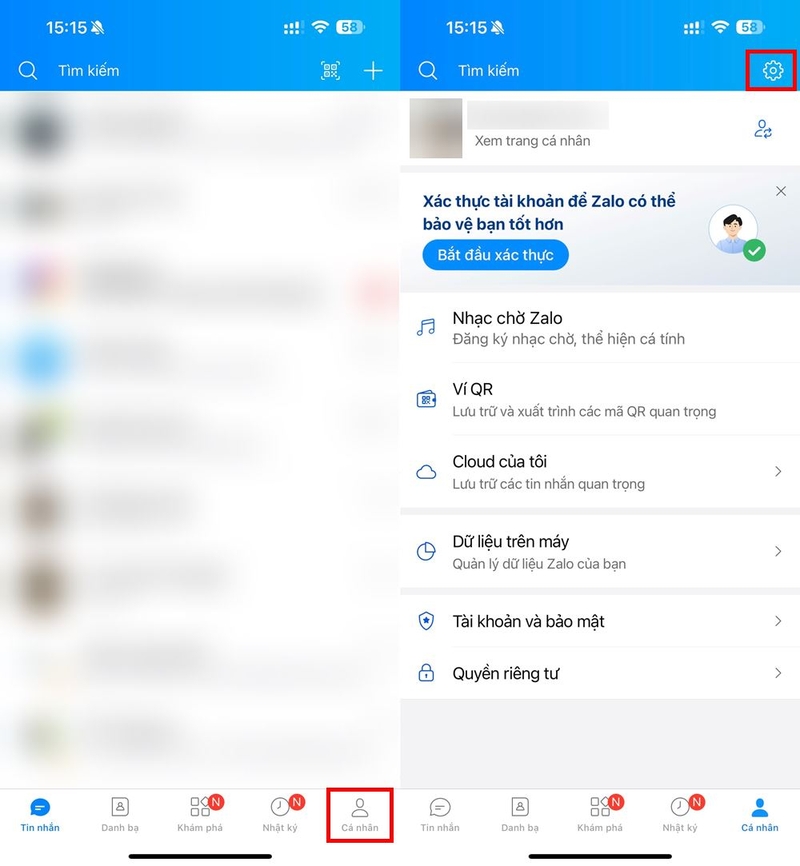800x866 pixels.
Task: Select Khám phá tab on right screen
Action: pos(600,815)
